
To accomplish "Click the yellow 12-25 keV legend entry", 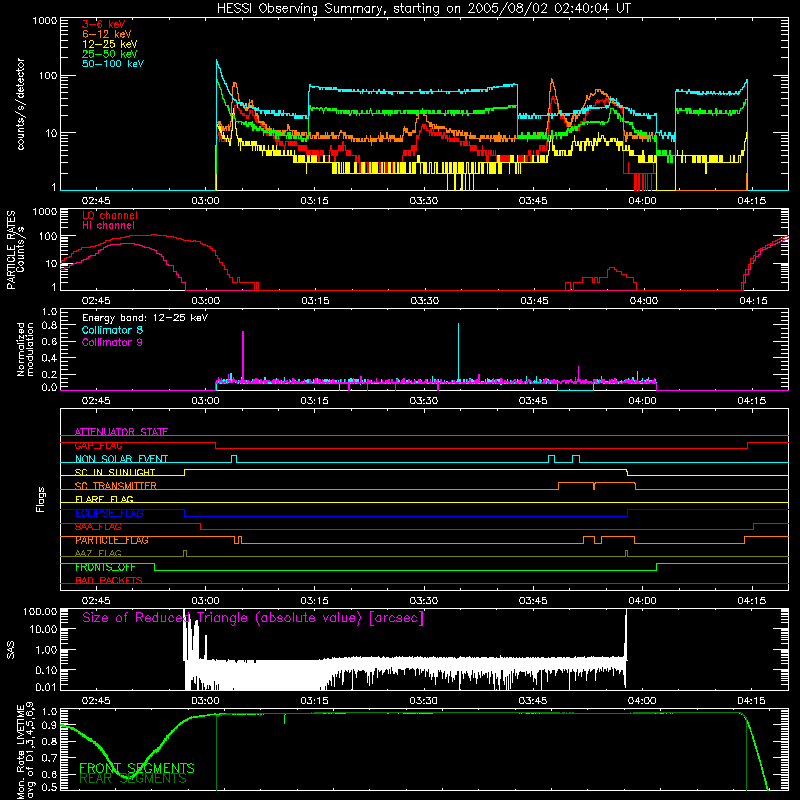I will tap(110, 44).
